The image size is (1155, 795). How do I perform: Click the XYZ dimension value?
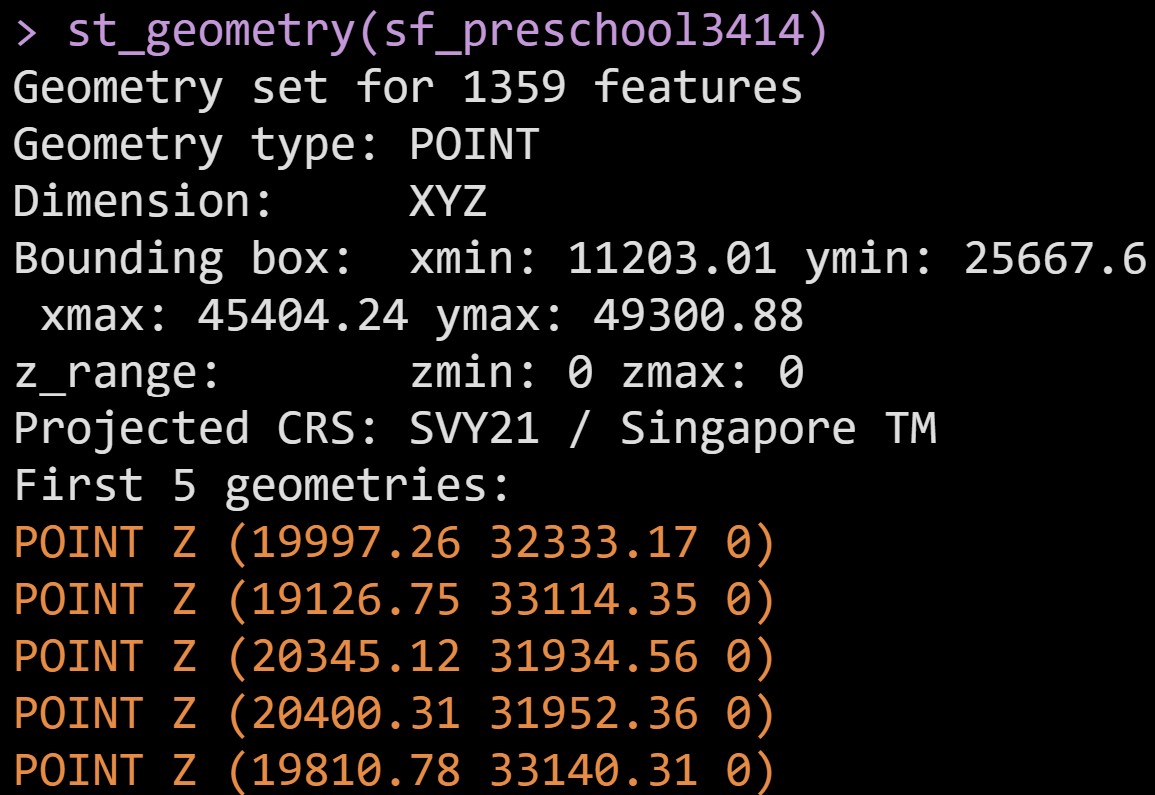[447, 202]
